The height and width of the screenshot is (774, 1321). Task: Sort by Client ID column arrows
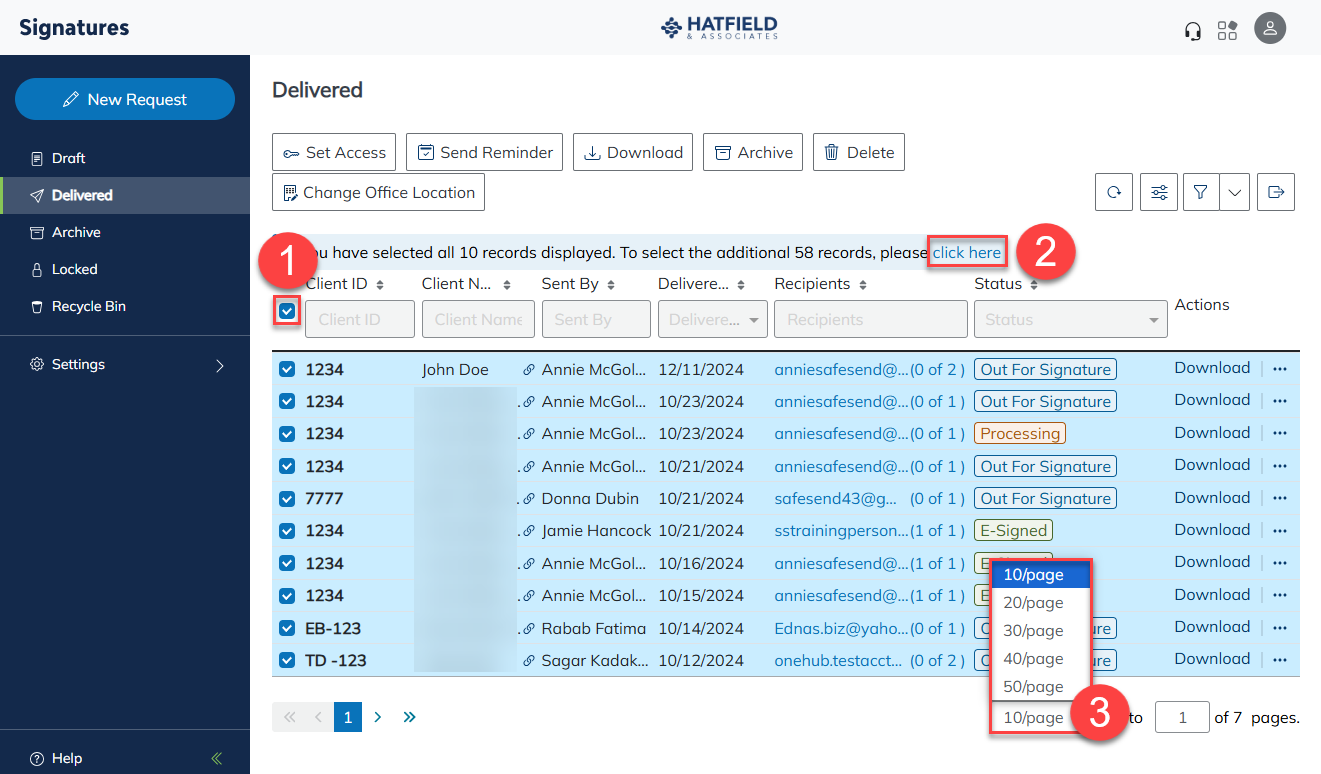click(x=379, y=285)
